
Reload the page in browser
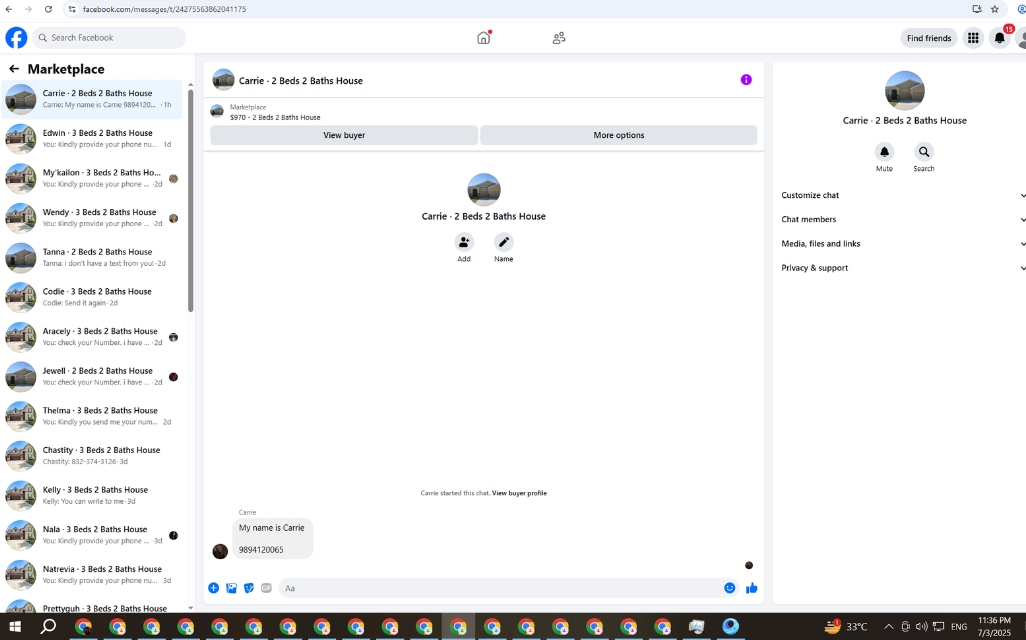pos(48,9)
